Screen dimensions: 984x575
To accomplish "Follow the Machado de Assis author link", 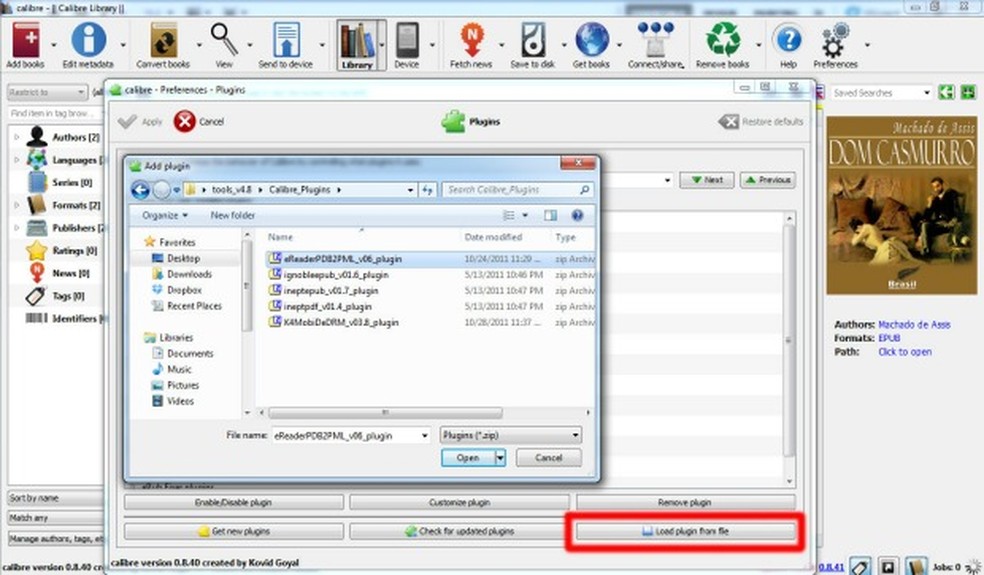I will (914, 325).
